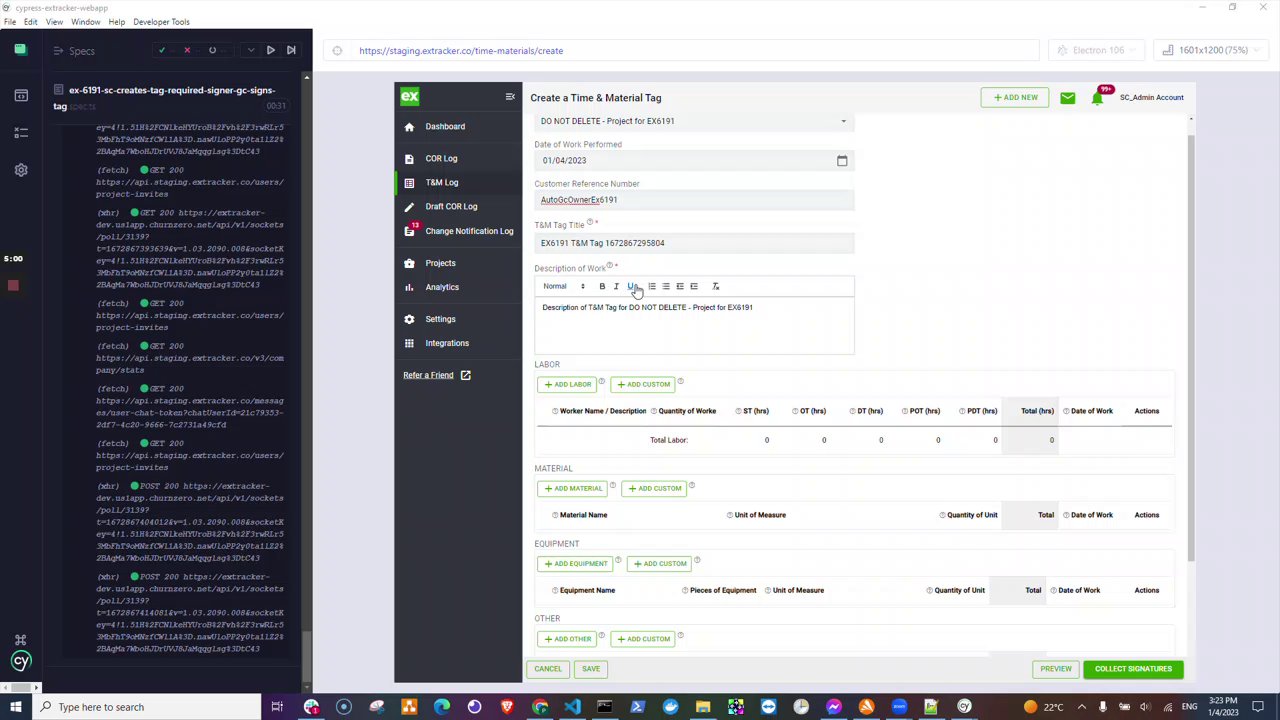
Task: Click ADD CUSTOM button under Material
Action: click(x=655, y=488)
